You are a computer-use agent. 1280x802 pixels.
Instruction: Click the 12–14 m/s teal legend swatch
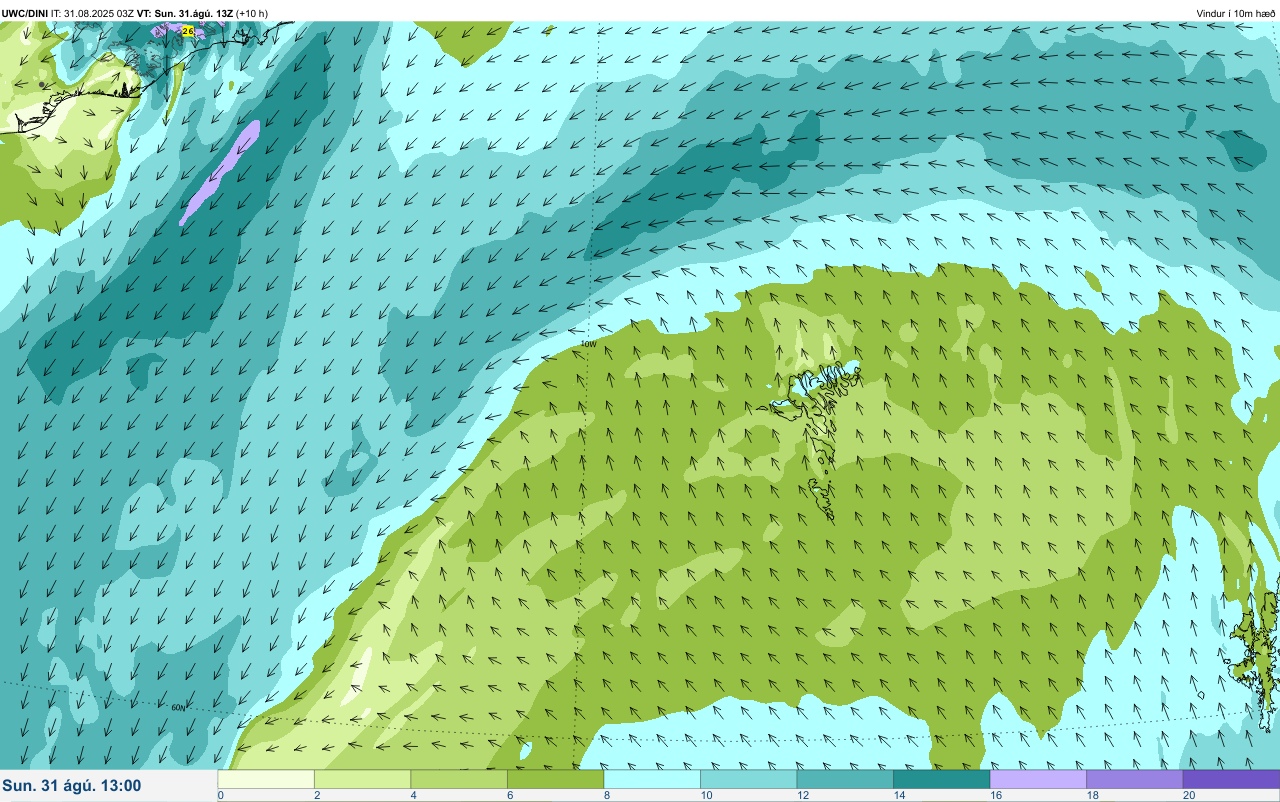(x=845, y=779)
